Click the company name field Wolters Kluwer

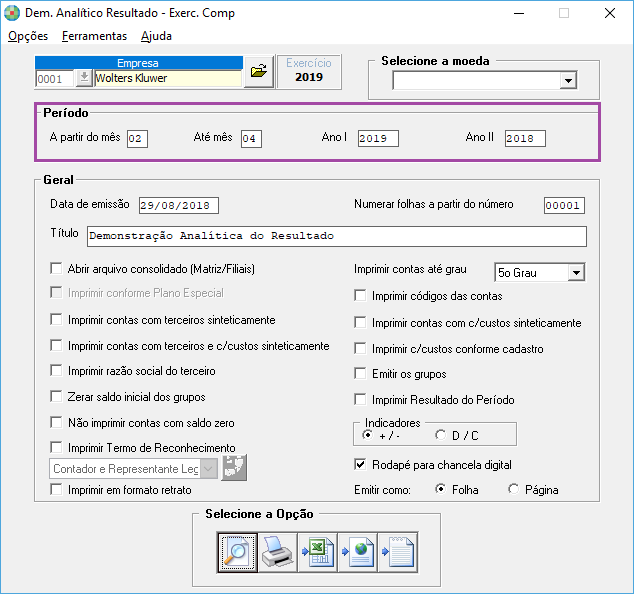click(168, 78)
